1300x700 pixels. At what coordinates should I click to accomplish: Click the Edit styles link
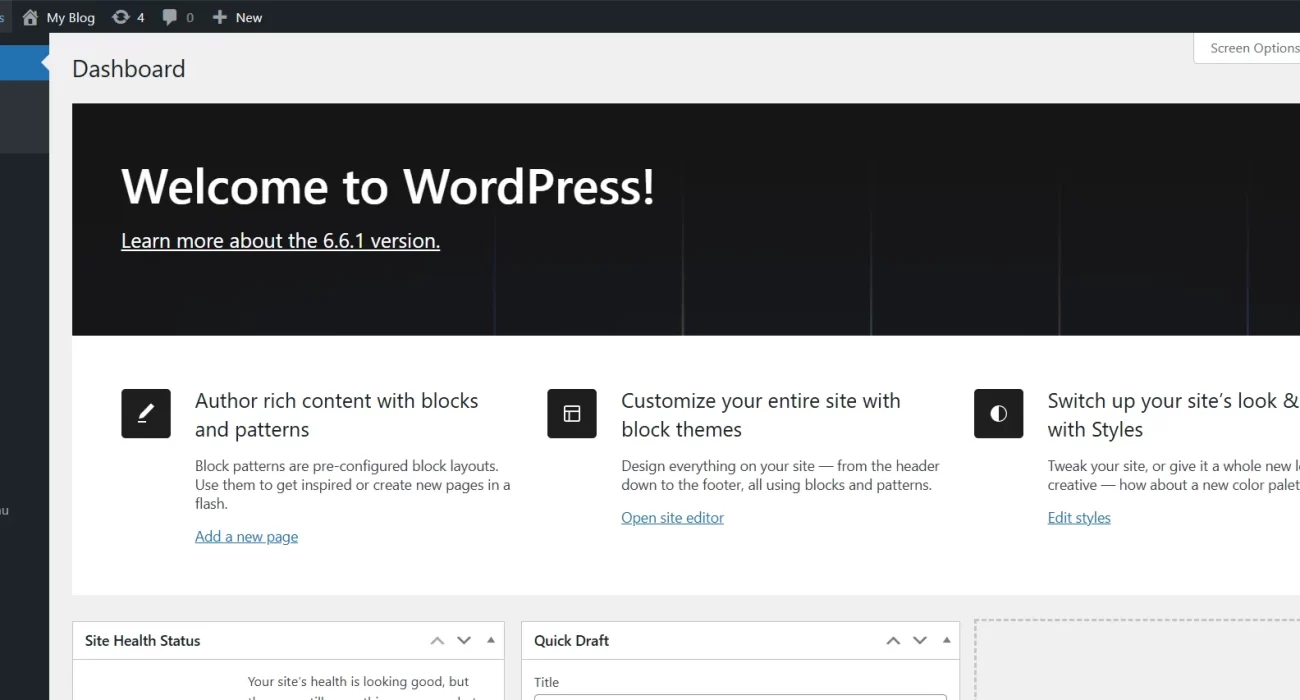click(1079, 518)
